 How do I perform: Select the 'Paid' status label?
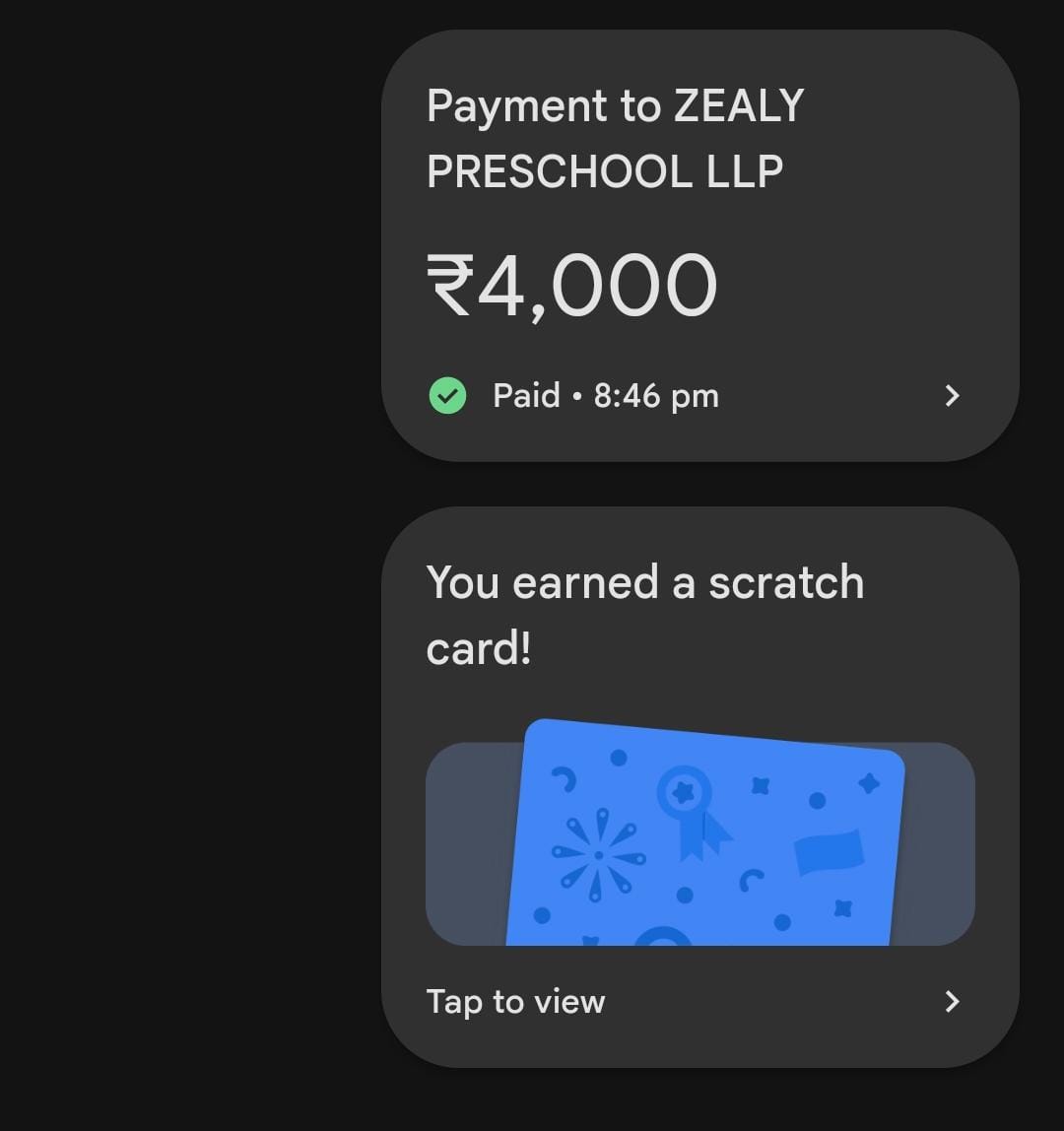(x=526, y=395)
